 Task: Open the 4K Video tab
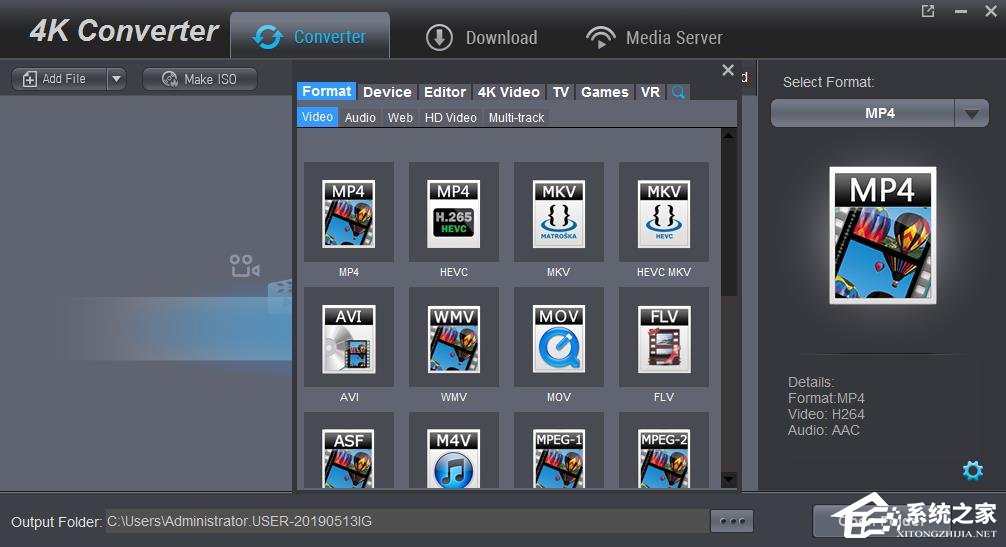[x=508, y=92]
